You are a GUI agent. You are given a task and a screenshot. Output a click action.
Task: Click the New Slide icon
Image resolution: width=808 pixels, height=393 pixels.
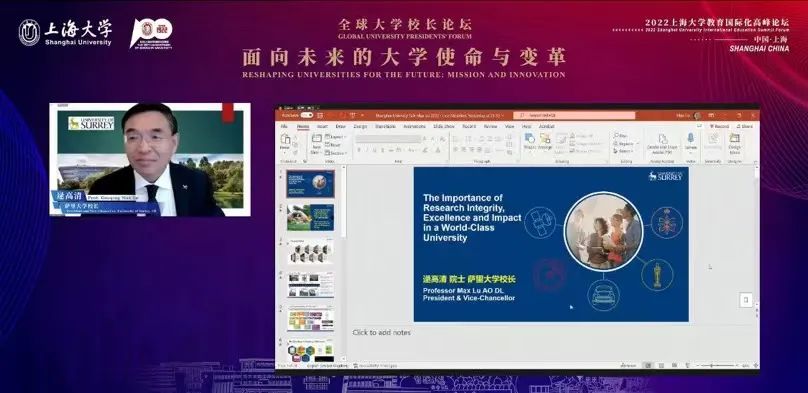tap(317, 142)
